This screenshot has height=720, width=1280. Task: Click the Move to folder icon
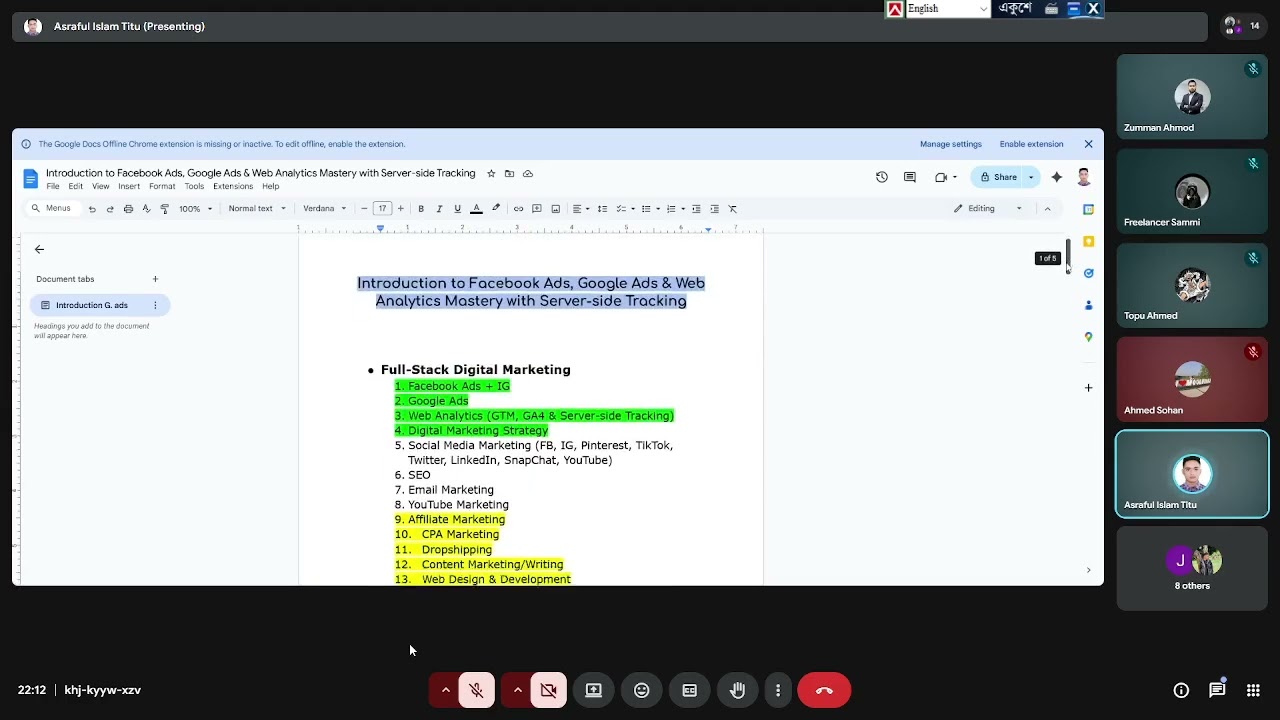[x=509, y=174]
